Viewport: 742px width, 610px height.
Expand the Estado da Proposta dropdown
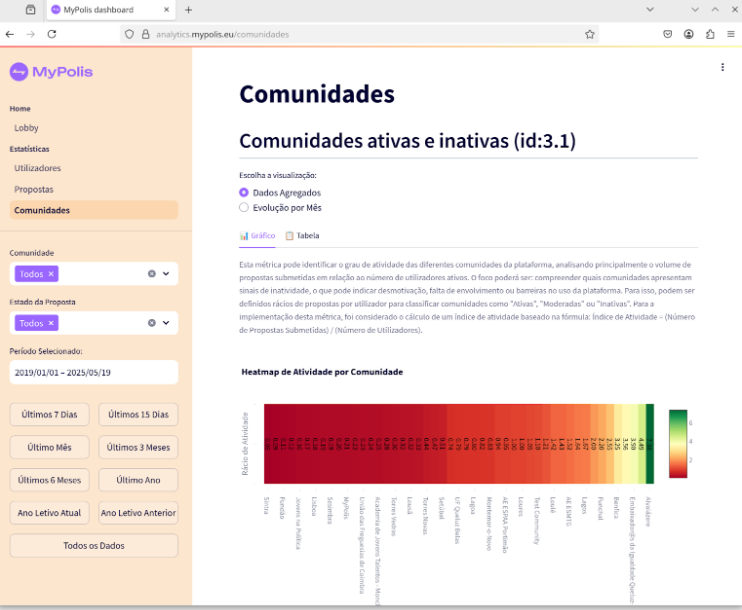click(166, 323)
